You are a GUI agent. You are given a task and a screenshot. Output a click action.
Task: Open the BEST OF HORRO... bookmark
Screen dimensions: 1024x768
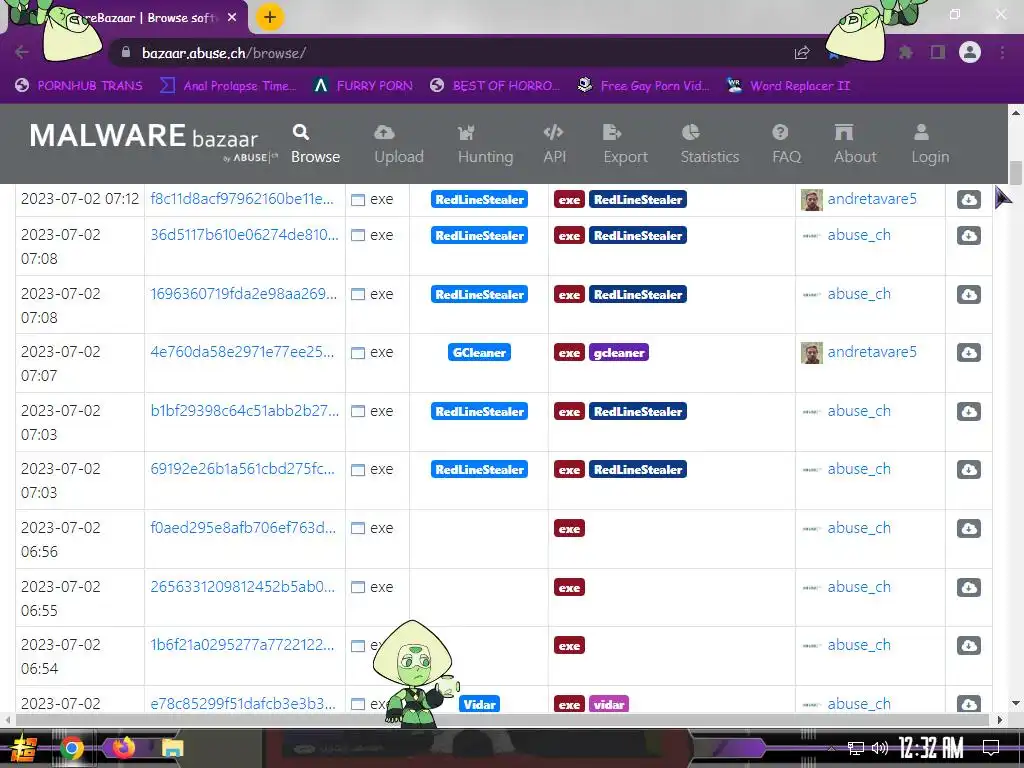pos(494,86)
